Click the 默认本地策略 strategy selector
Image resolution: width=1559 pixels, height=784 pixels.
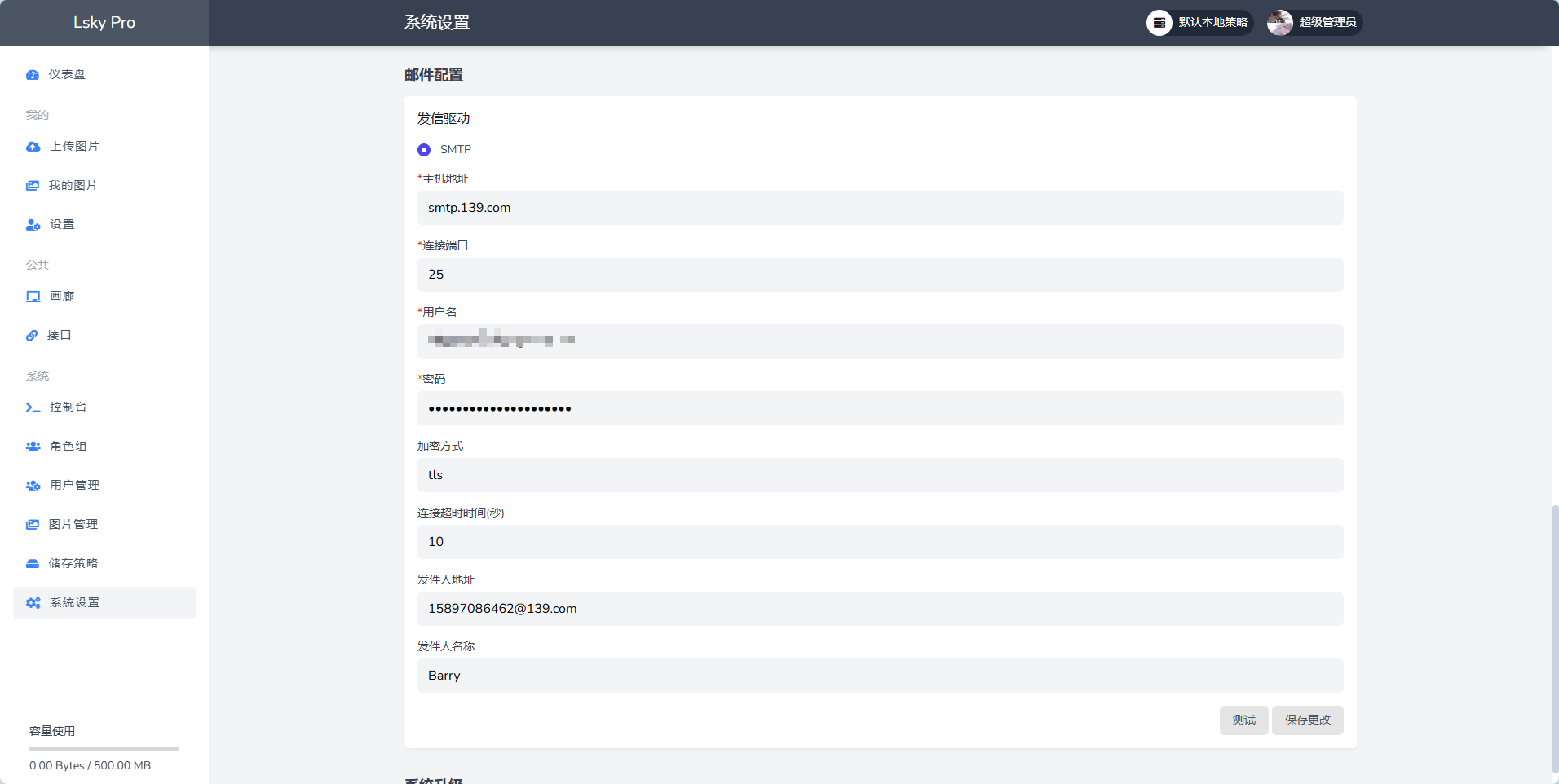click(1200, 23)
